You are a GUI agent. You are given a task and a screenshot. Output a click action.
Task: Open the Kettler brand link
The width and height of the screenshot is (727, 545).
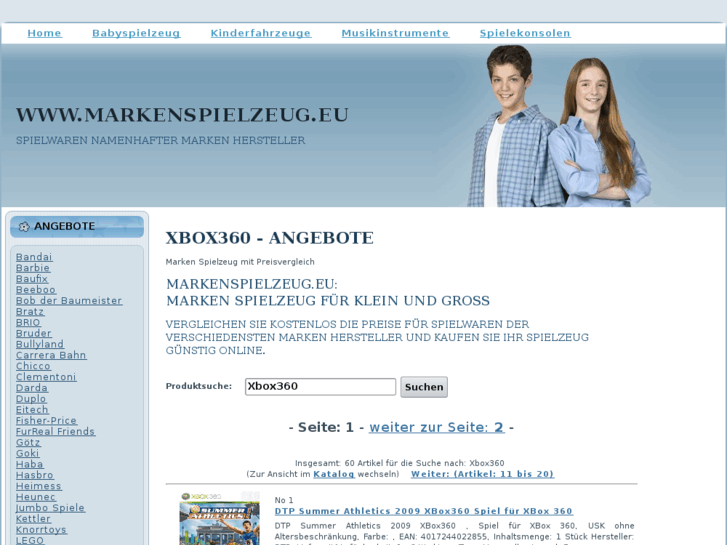pos(33,519)
